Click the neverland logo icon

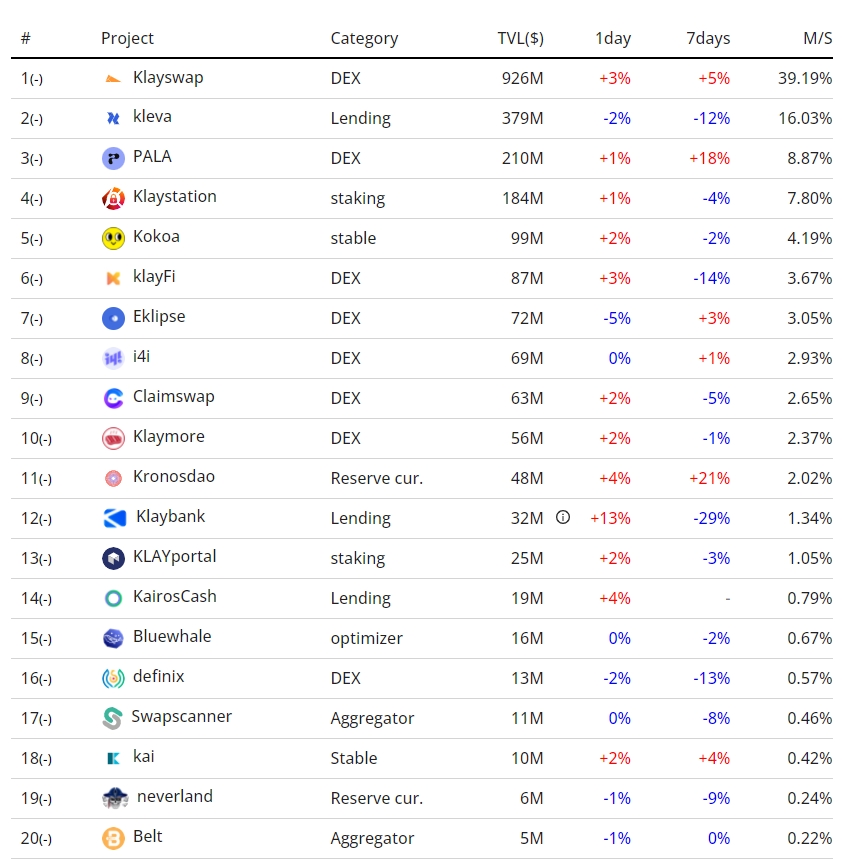[115, 798]
